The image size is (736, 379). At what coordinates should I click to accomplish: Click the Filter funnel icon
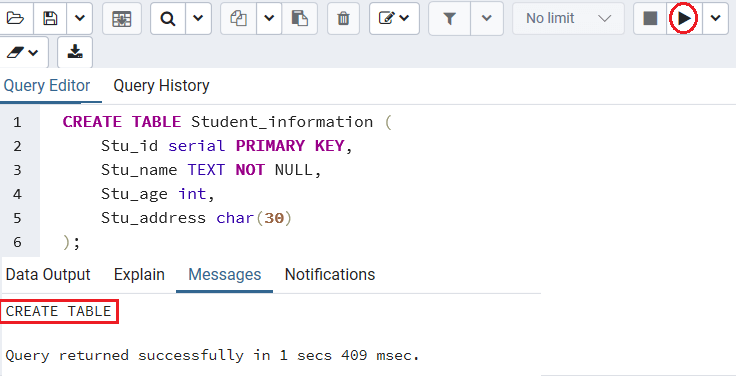[x=449, y=18]
